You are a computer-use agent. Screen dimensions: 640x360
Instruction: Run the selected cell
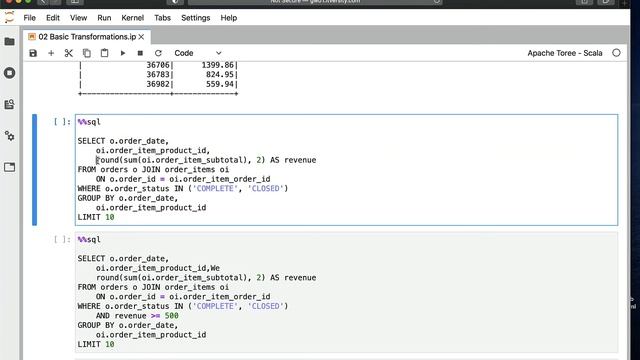[122, 53]
